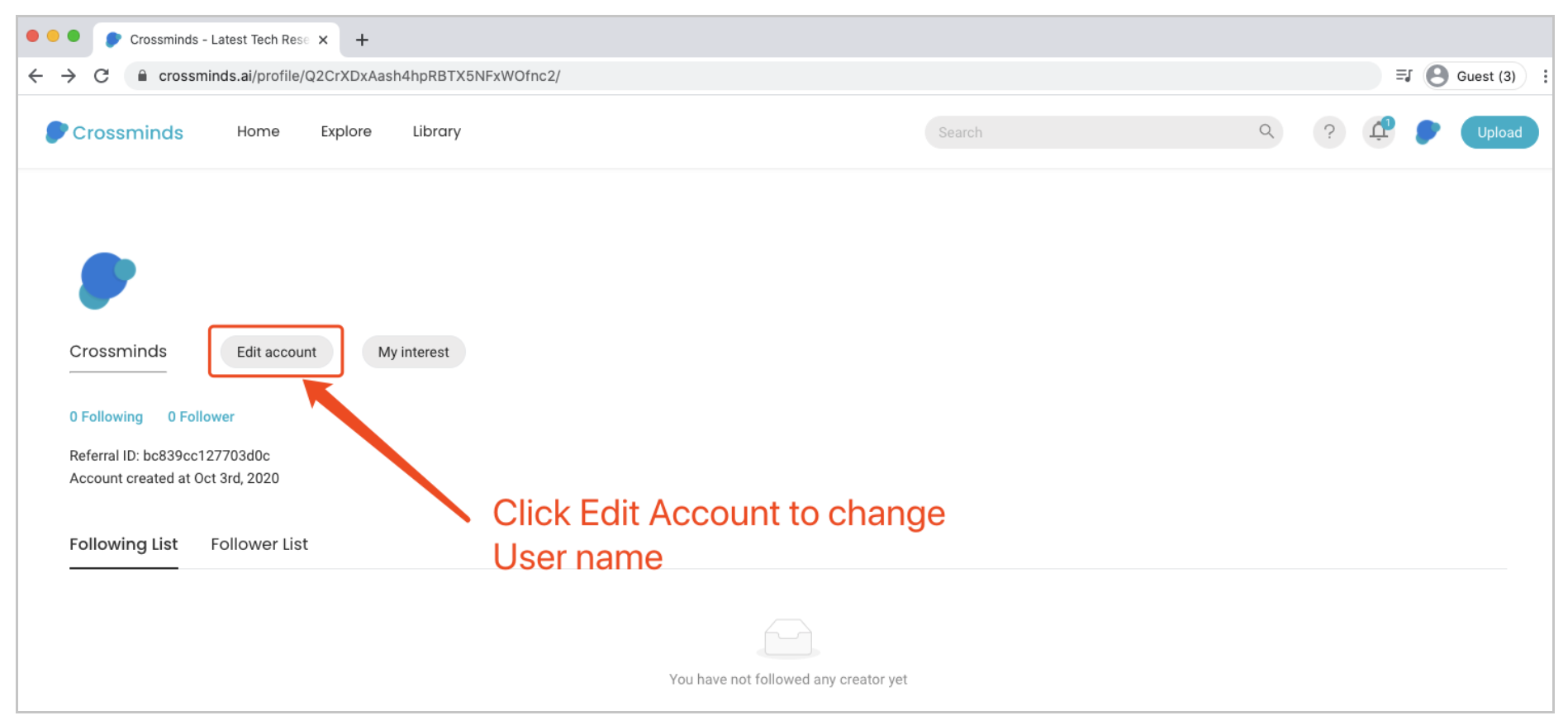The height and width of the screenshot is (725, 1568).
Task: Click the Crossminds profile username text
Action: [118, 352]
